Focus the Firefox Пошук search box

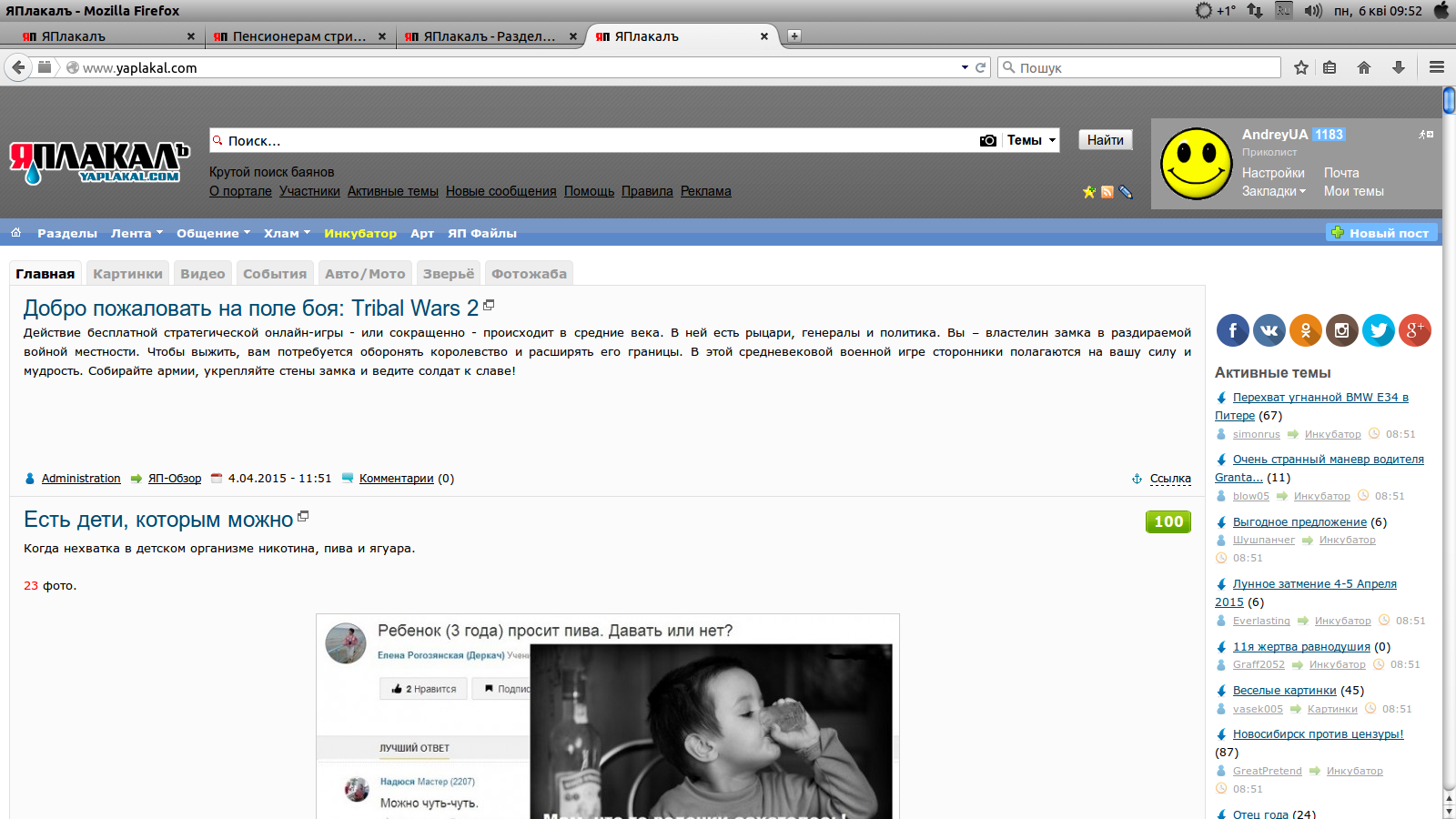1139,67
